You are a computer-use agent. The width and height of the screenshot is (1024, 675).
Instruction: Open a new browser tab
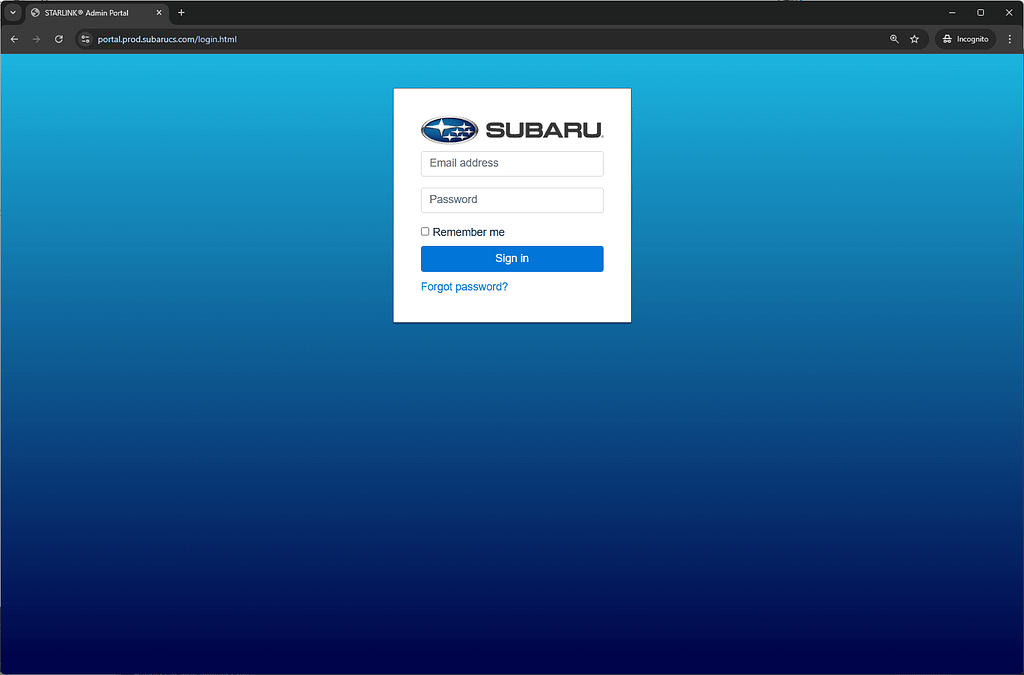tap(182, 12)
